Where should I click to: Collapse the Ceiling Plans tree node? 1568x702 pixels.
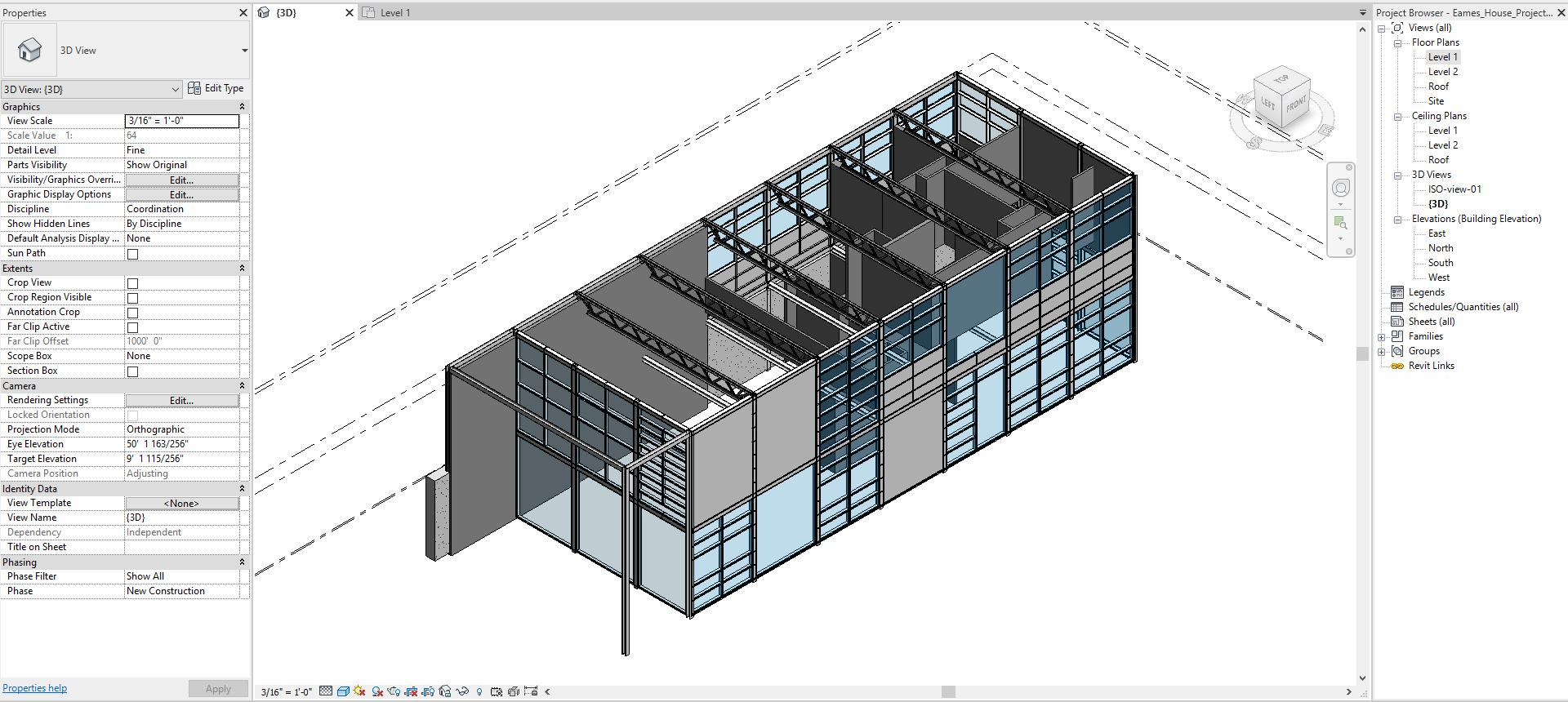tap(1397, 117)
